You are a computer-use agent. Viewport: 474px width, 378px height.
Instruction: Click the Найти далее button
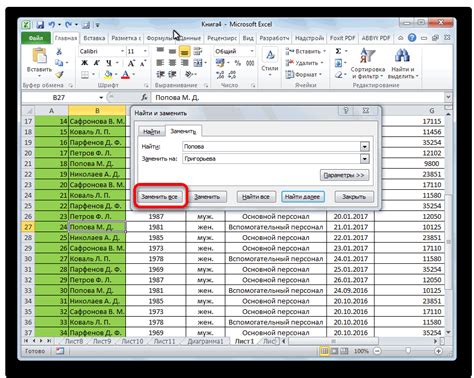pos(302,197)
